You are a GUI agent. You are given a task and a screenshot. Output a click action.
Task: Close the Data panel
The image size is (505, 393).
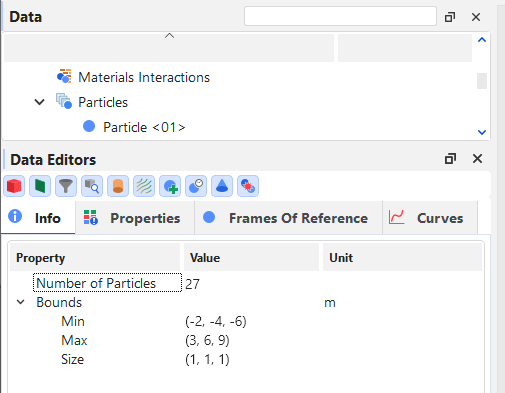click(x=476, y=17)
